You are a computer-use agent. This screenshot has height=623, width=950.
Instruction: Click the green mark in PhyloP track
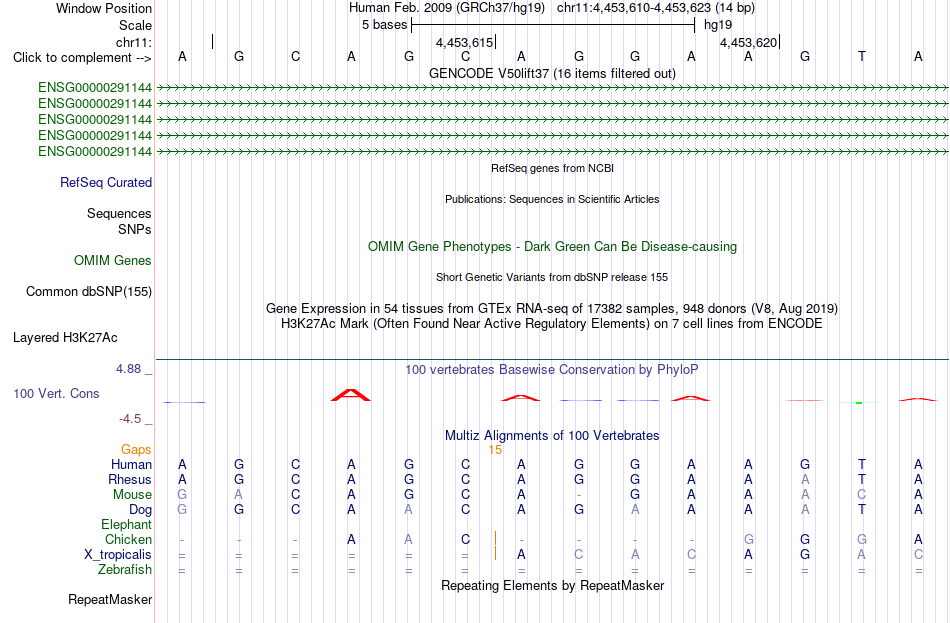tap(859, 402)
